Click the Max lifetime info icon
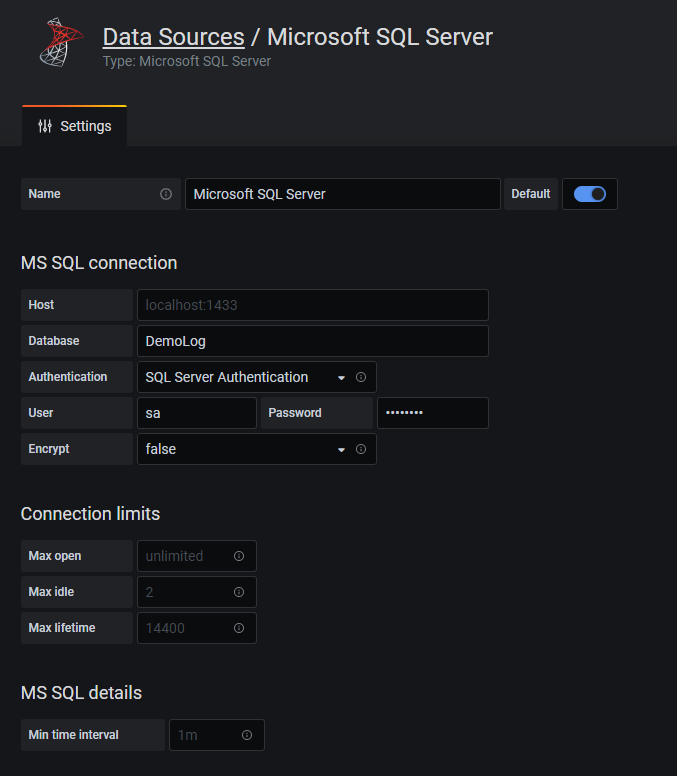The height and width of the screenshot is (776, 677). 239,628
